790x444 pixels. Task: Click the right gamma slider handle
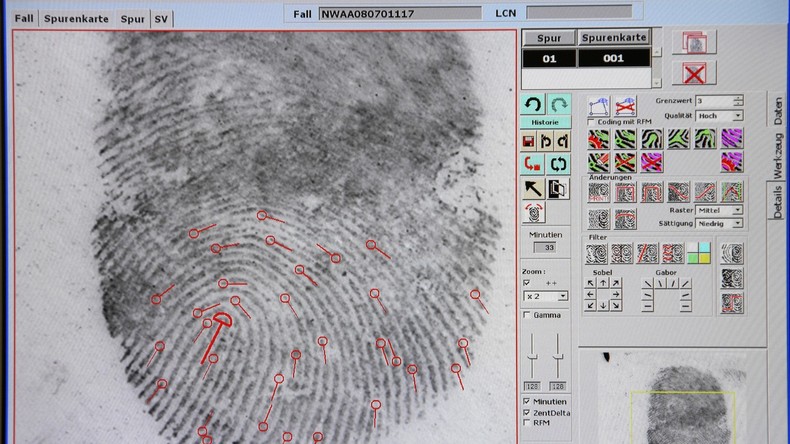[557, 357]
